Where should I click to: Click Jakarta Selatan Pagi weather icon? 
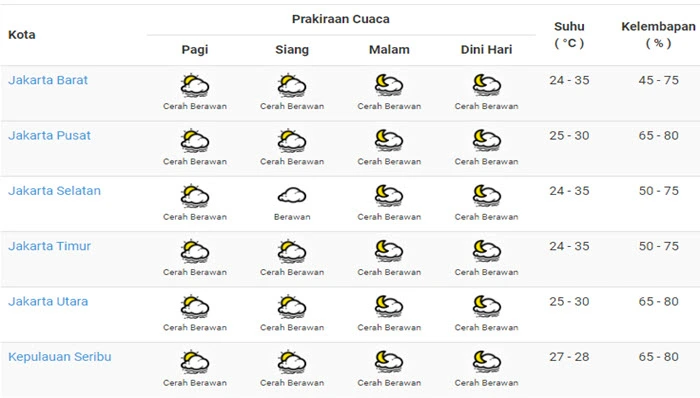click(x=195, y=196)
